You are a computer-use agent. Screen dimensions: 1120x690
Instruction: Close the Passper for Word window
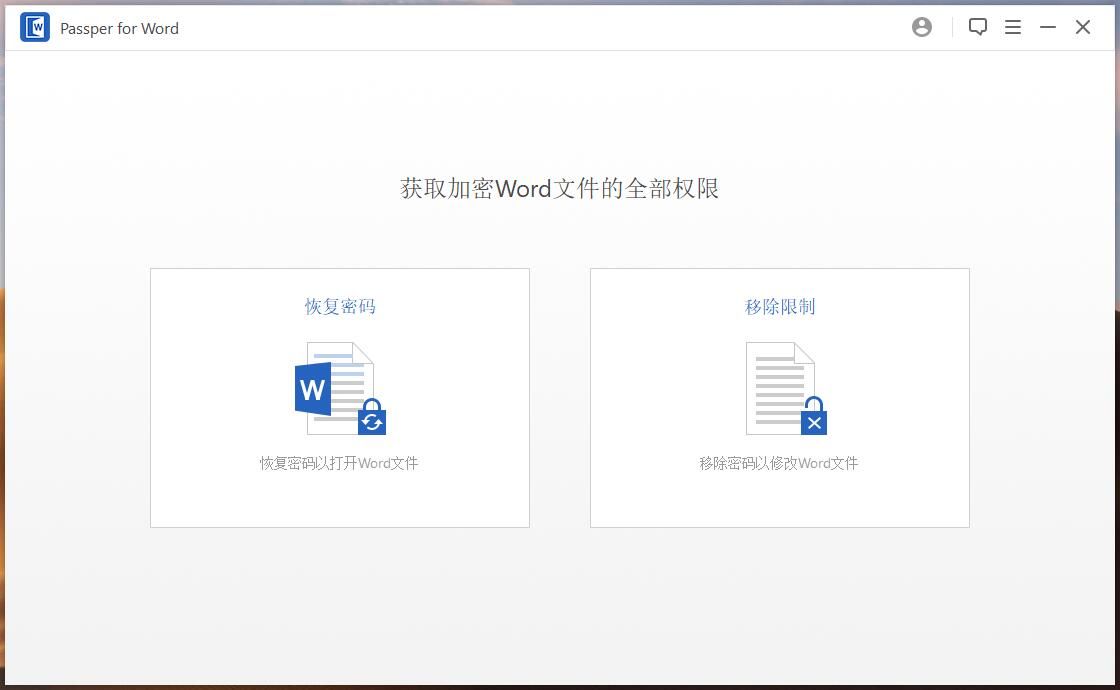click(x=1083, y=28)
